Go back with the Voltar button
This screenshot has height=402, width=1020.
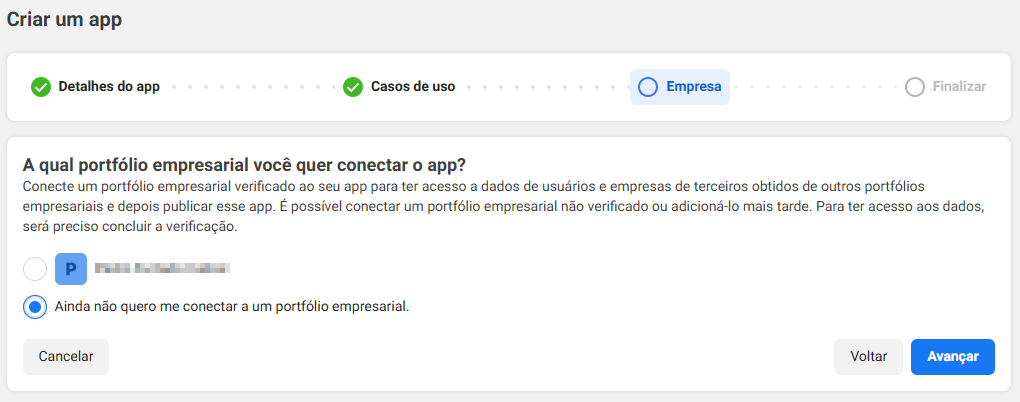pyautogui.click(x=868, y=356)
